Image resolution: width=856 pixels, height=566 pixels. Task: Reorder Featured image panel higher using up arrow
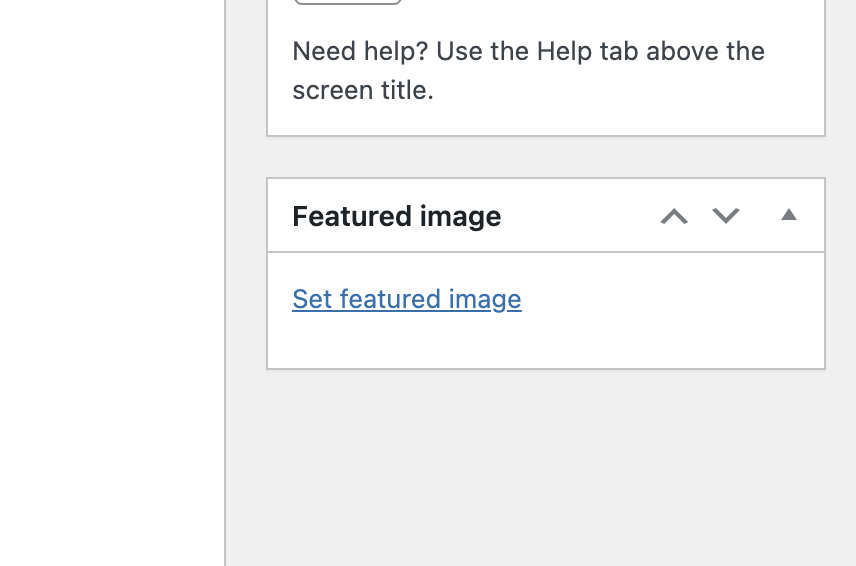point(674,216)
